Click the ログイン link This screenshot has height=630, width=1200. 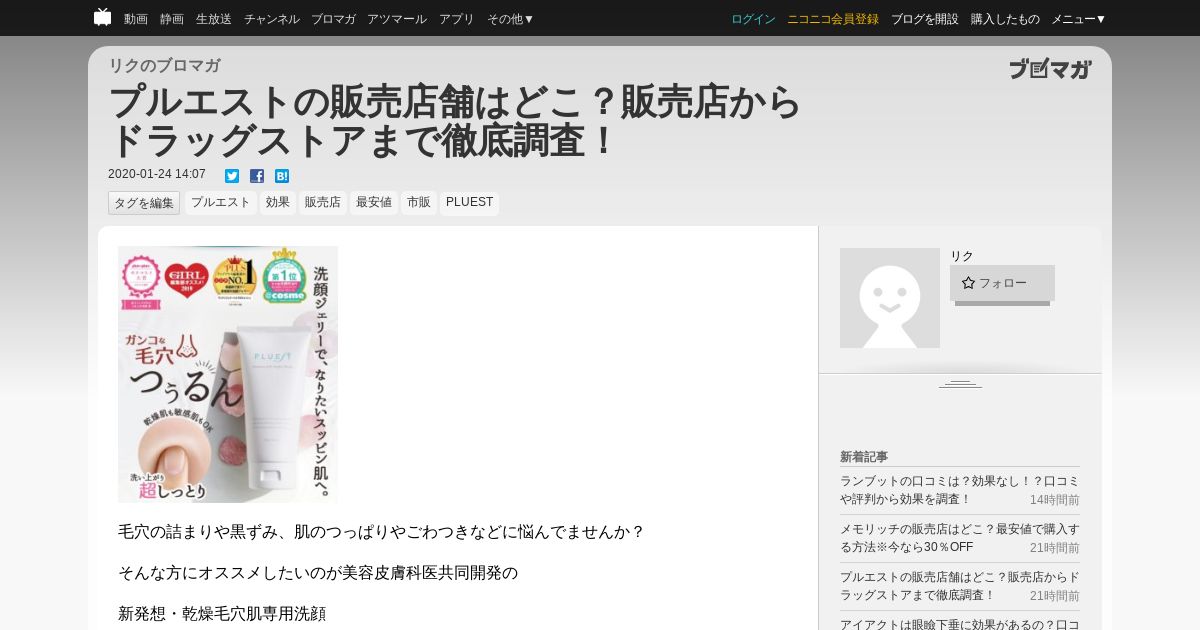coord(753,19)
